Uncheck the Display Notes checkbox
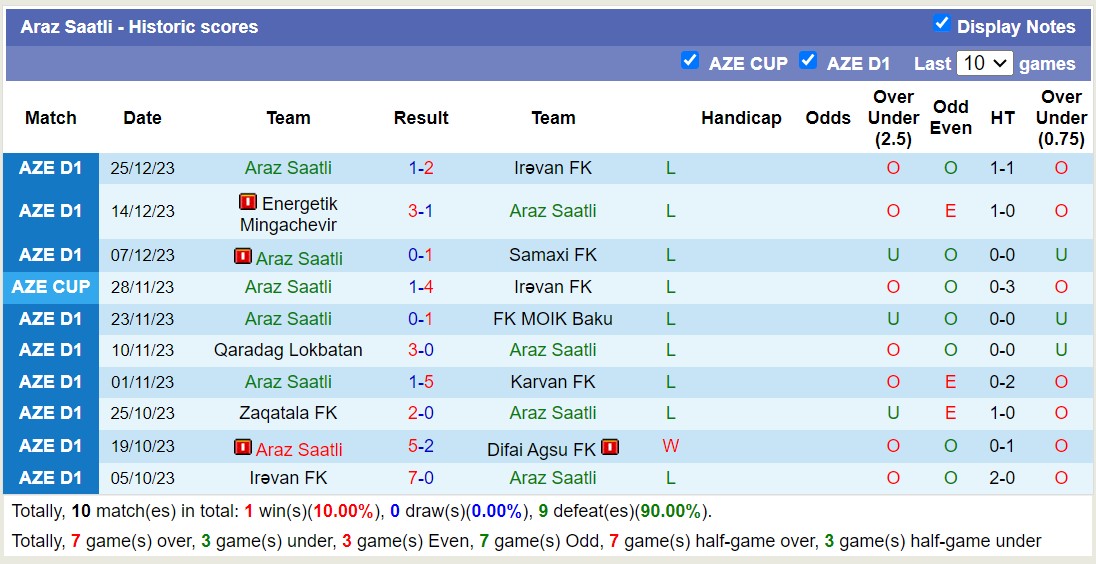The height and width of the screenshot is (564, 1096). pyautogui.click(x=941, y=23)
